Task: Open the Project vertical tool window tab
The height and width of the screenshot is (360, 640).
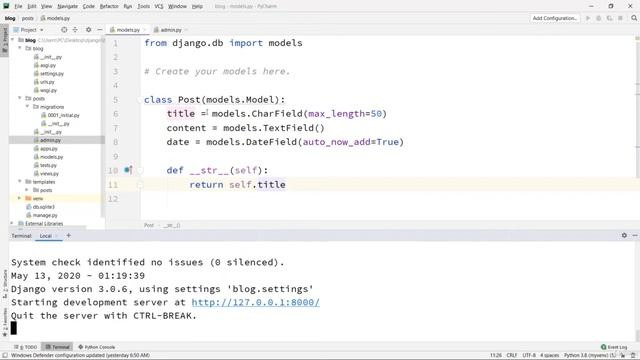Action: [4, 40]
